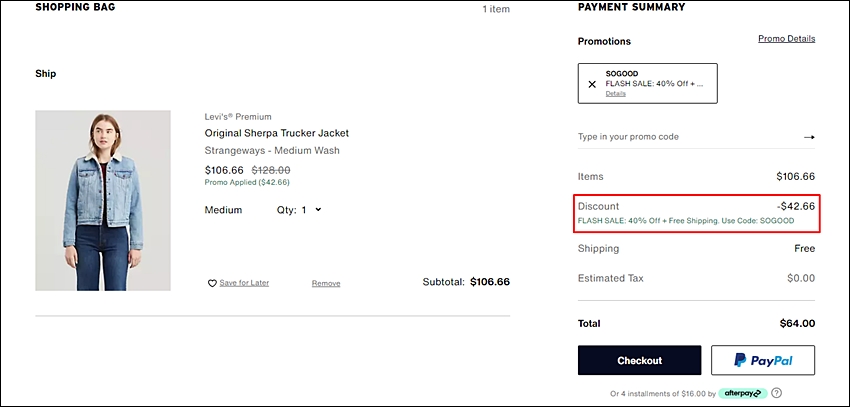
Task: Pay using the PayPal button
Action: click(763, 360)
